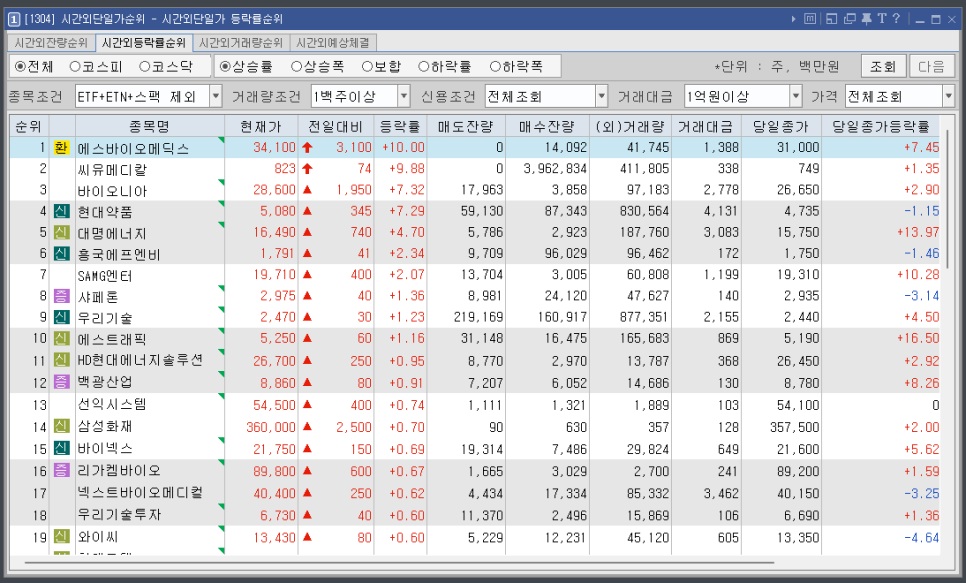This screenshot has height=583, width=966.
Task: Select stock name 에스바이오메딕스
Action: (133, 149)
